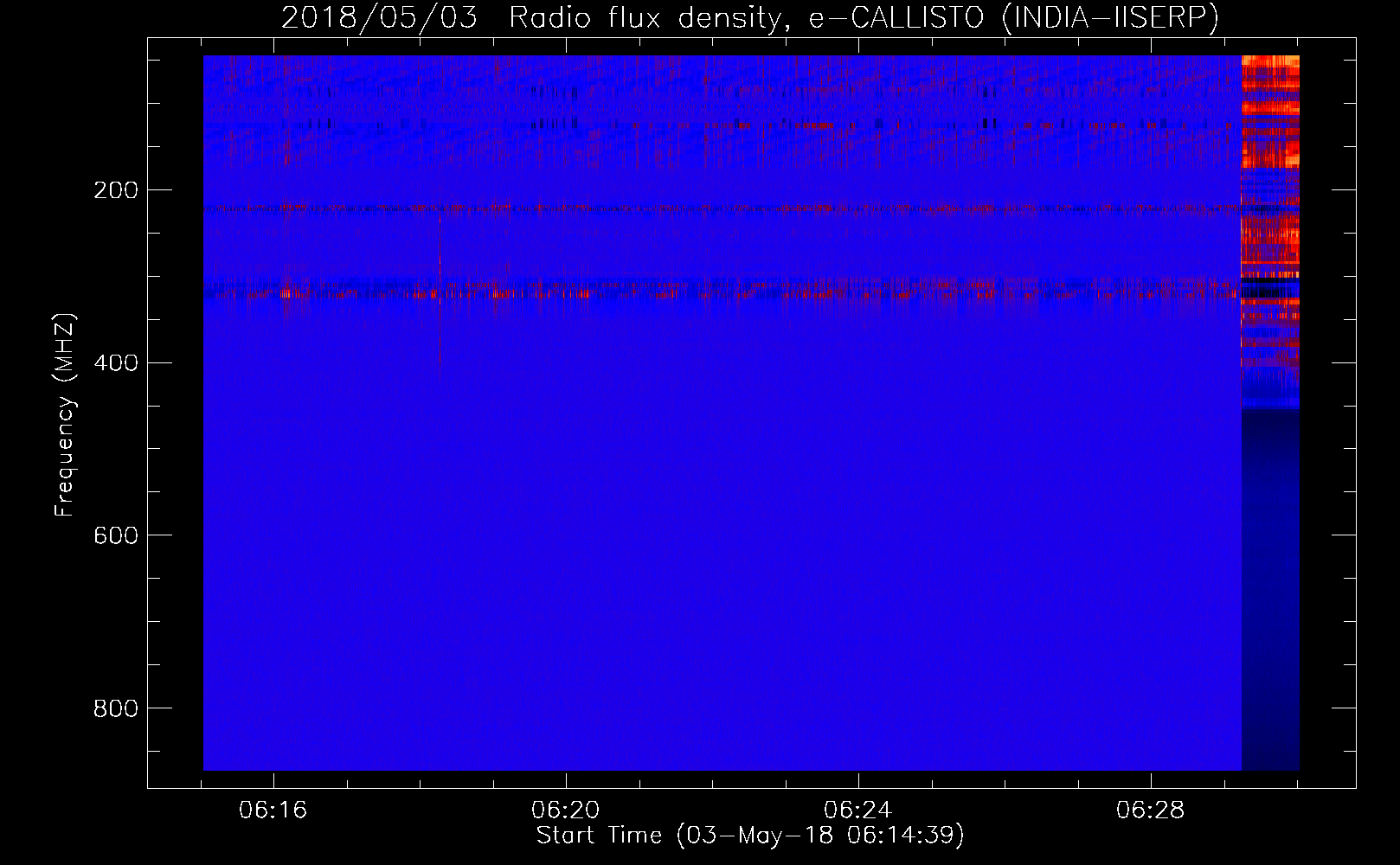The height and width of the screenshot is (865, 1400).
Task: Click the 06:16 time tick label
Action: 273,811
